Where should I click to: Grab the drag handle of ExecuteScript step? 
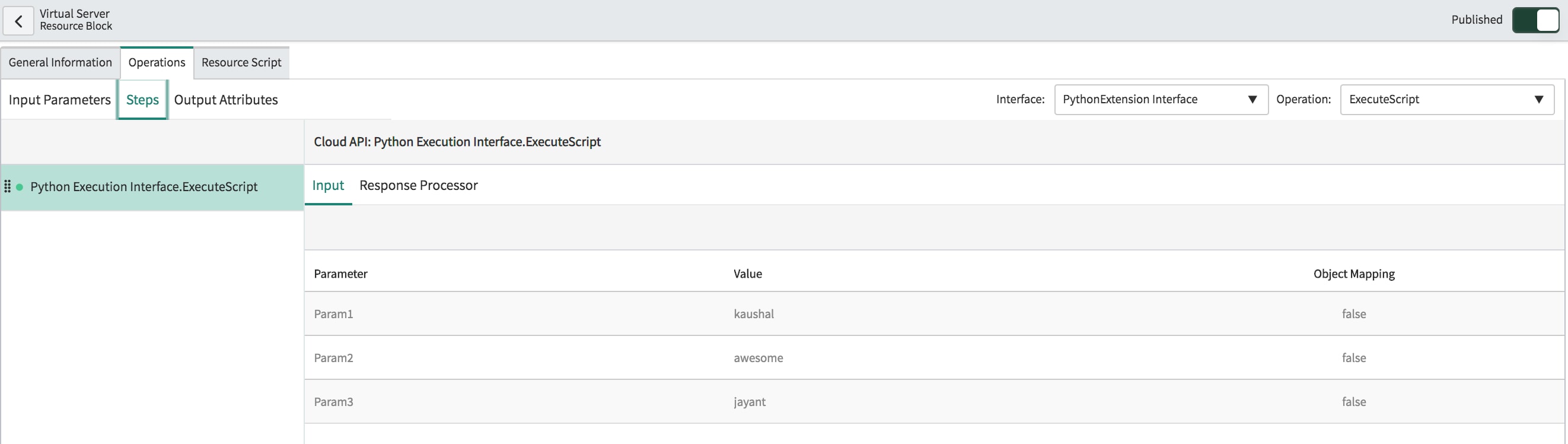point(7,186)
